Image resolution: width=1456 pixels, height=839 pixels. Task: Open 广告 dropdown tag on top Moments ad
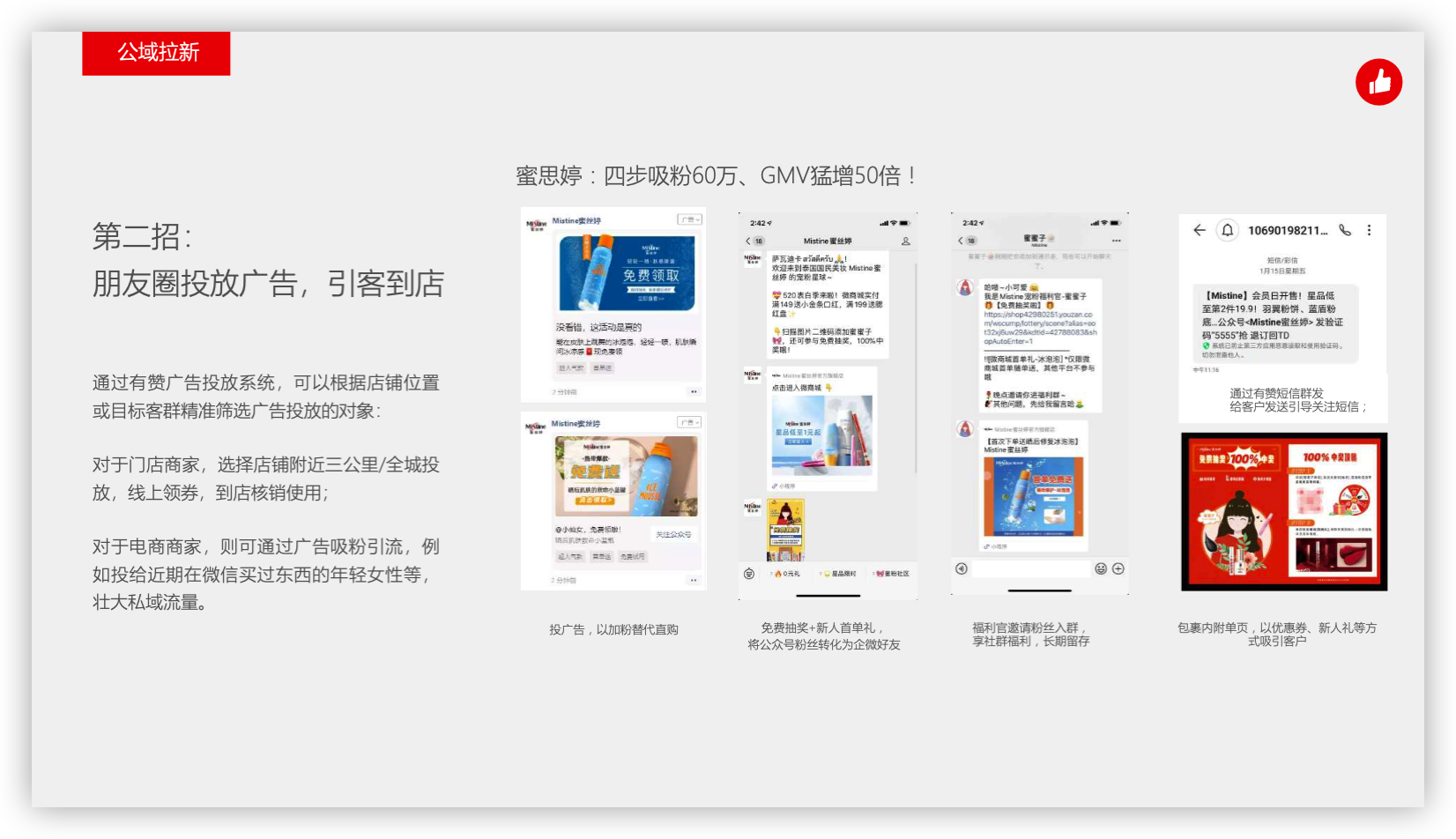[690, 219]
